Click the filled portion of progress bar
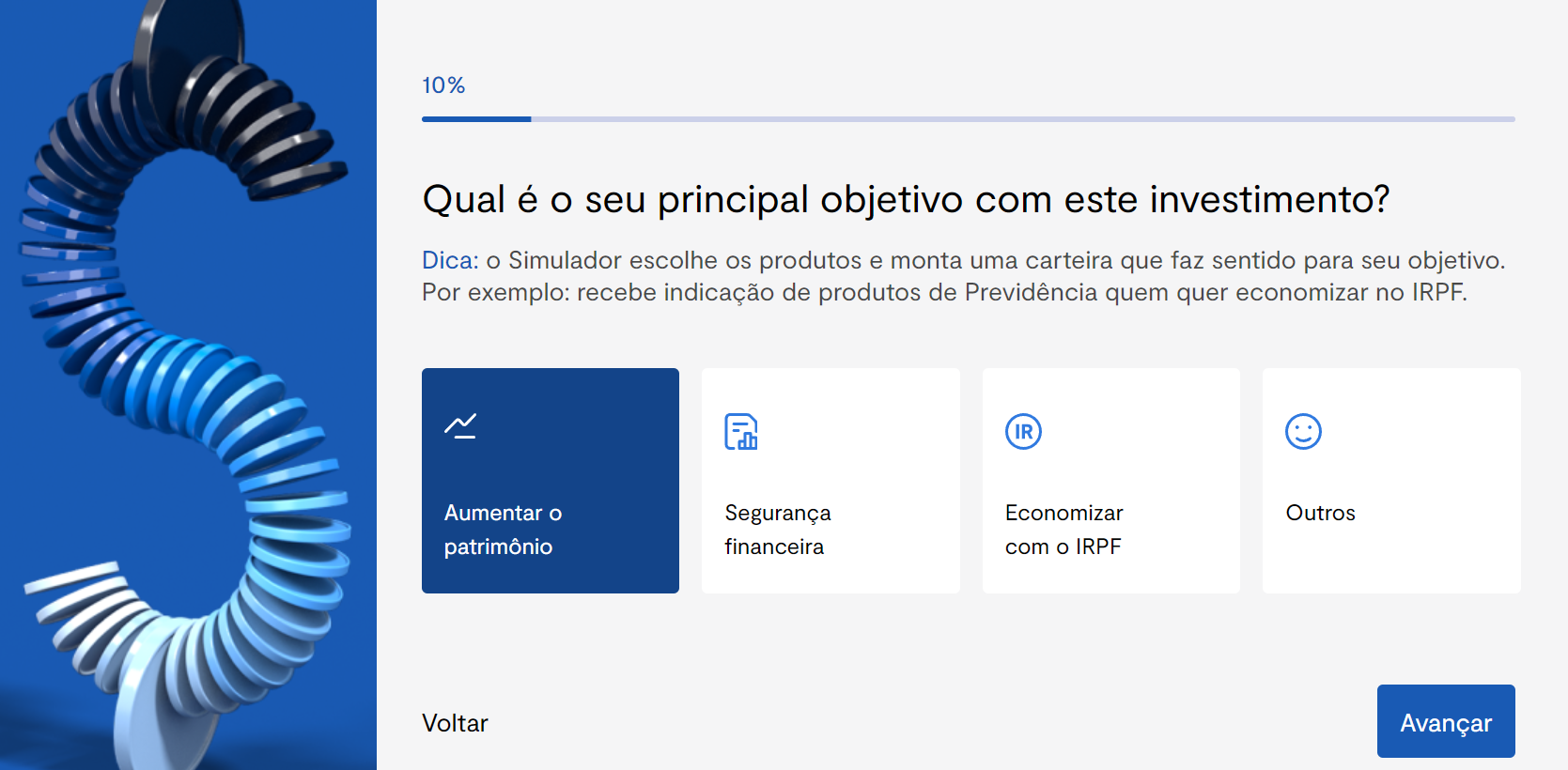Viewport: 1568px width, 770px height. point(476,119)
